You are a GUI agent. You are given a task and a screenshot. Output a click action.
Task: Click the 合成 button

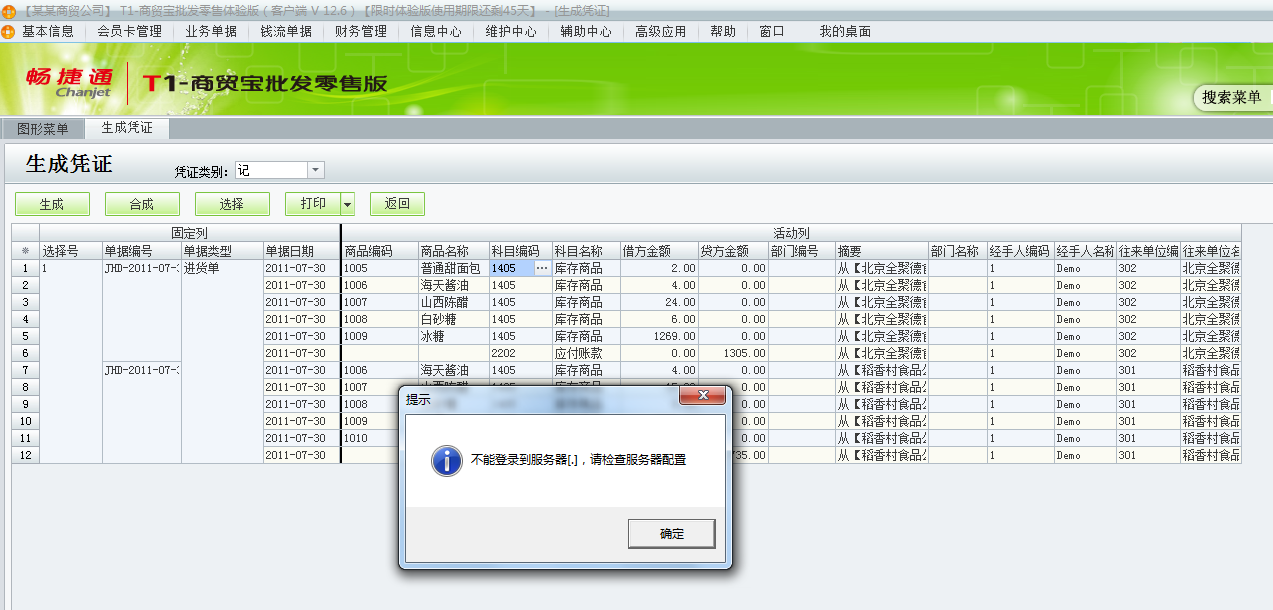(x=142, y=204)
